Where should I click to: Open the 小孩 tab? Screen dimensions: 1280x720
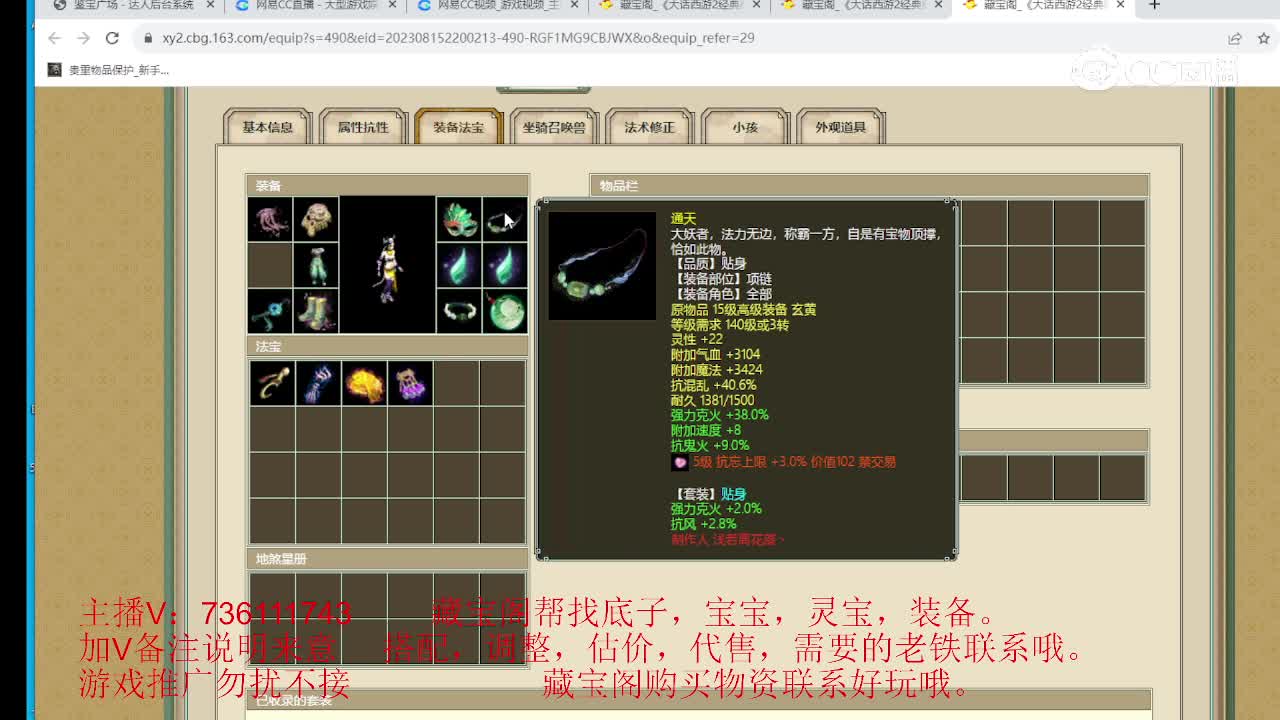(x=745, y=127)
